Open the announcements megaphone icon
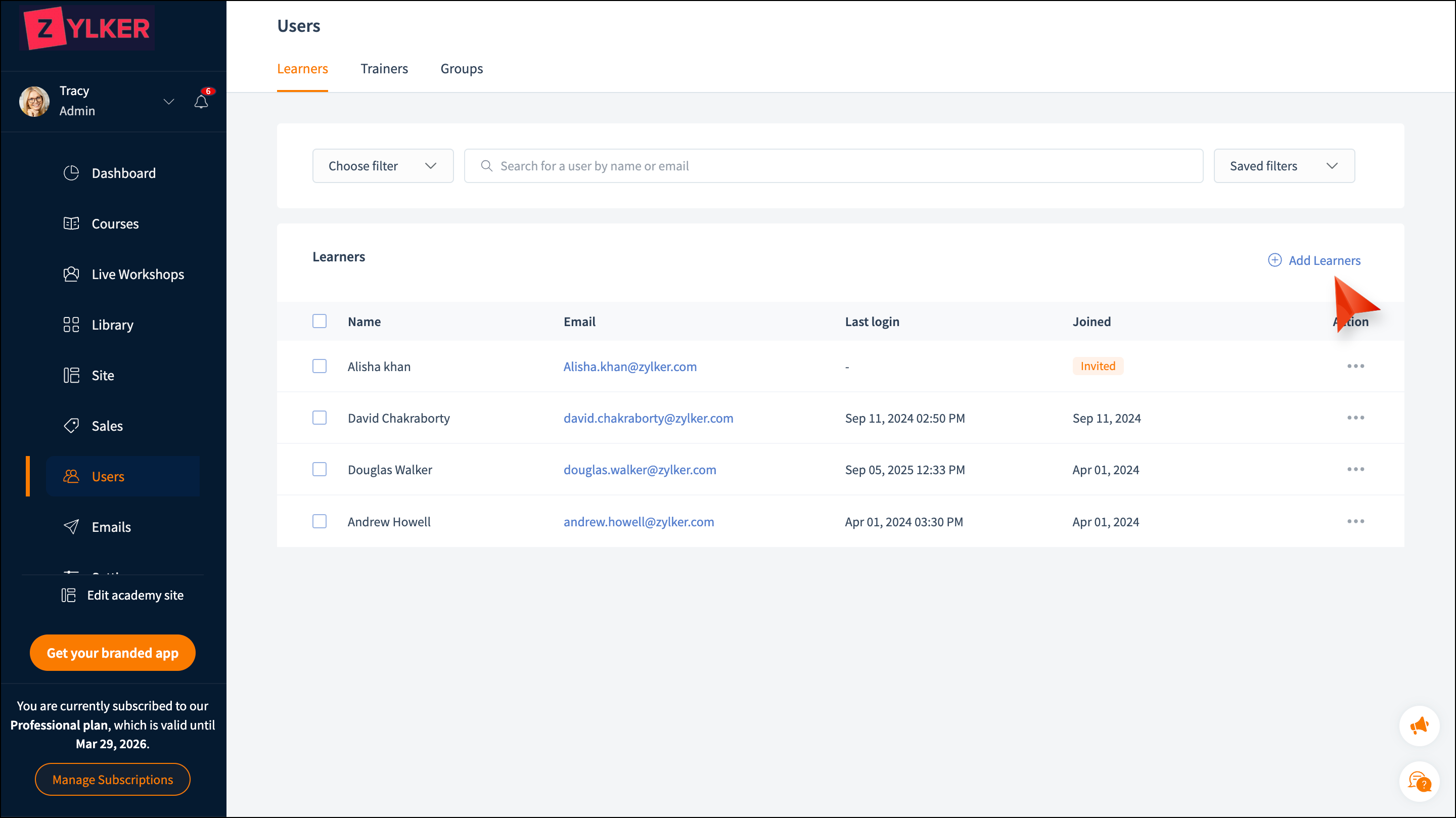This screenshot has width=1456, height=818. coord(1419,726)
